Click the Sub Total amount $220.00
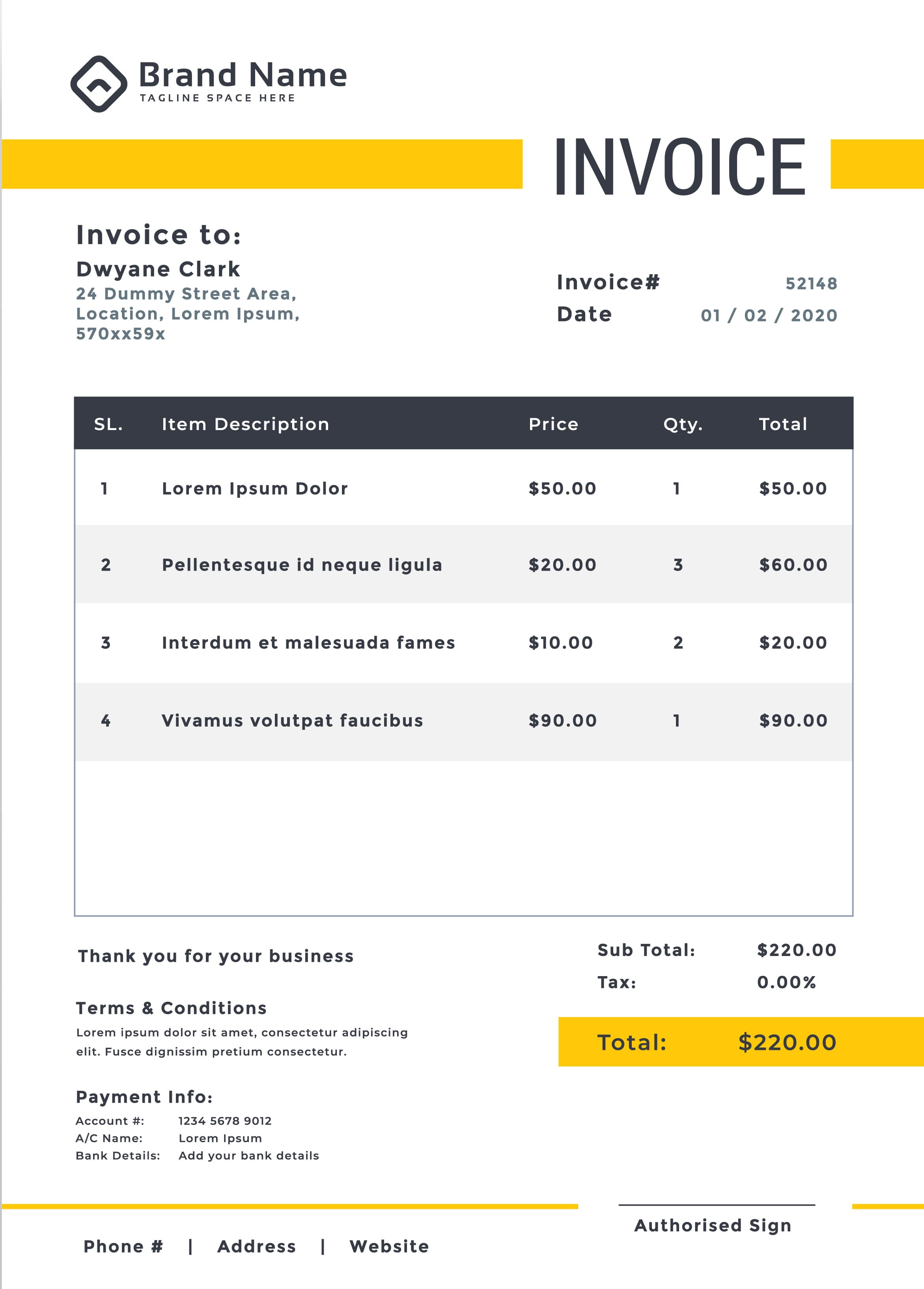The height and width of the screenshot is (1289, 924). (796, 950)
